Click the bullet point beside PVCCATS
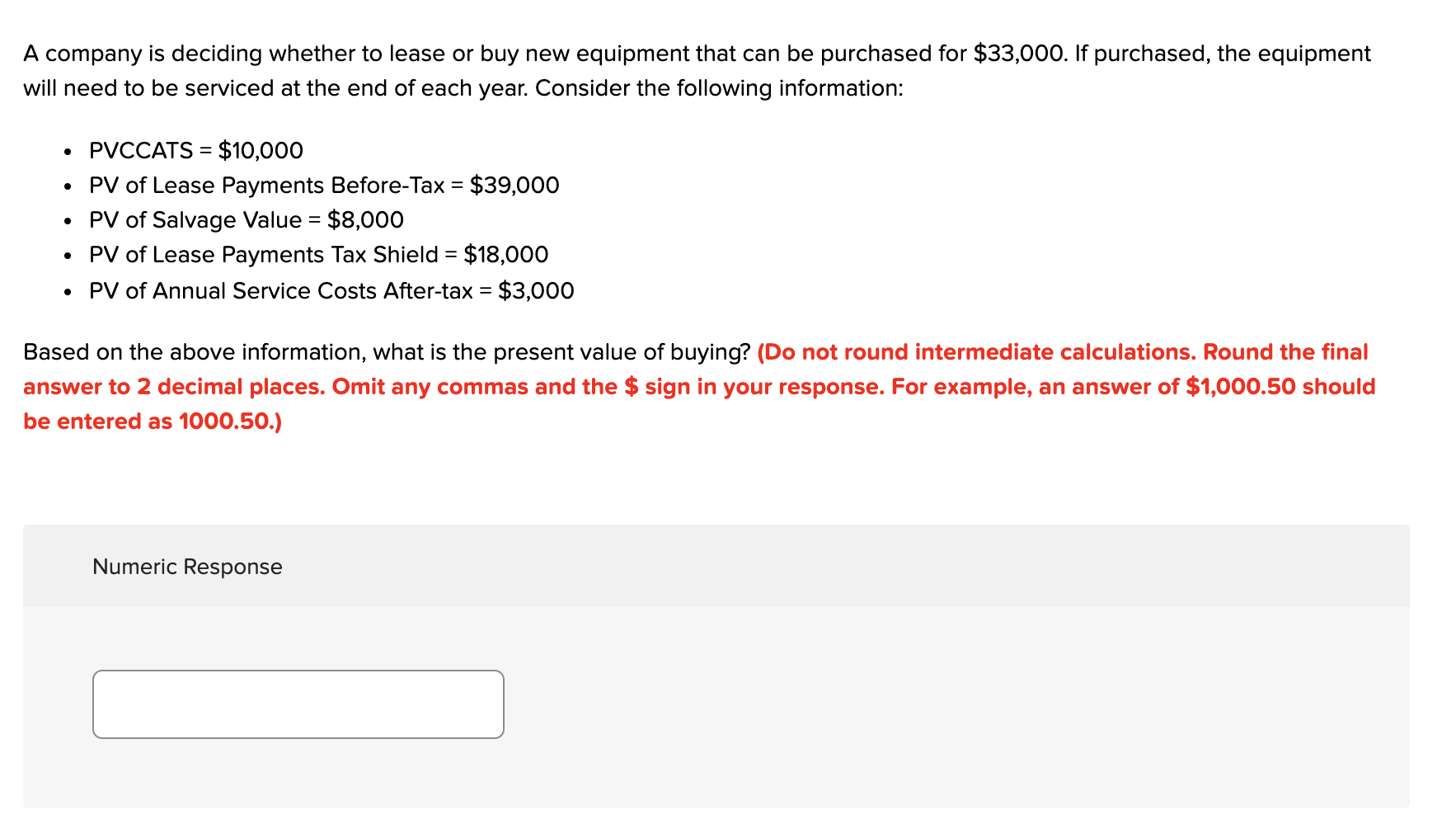Image resolution: width=1456 pixels, height=838 pixels. 68,152
